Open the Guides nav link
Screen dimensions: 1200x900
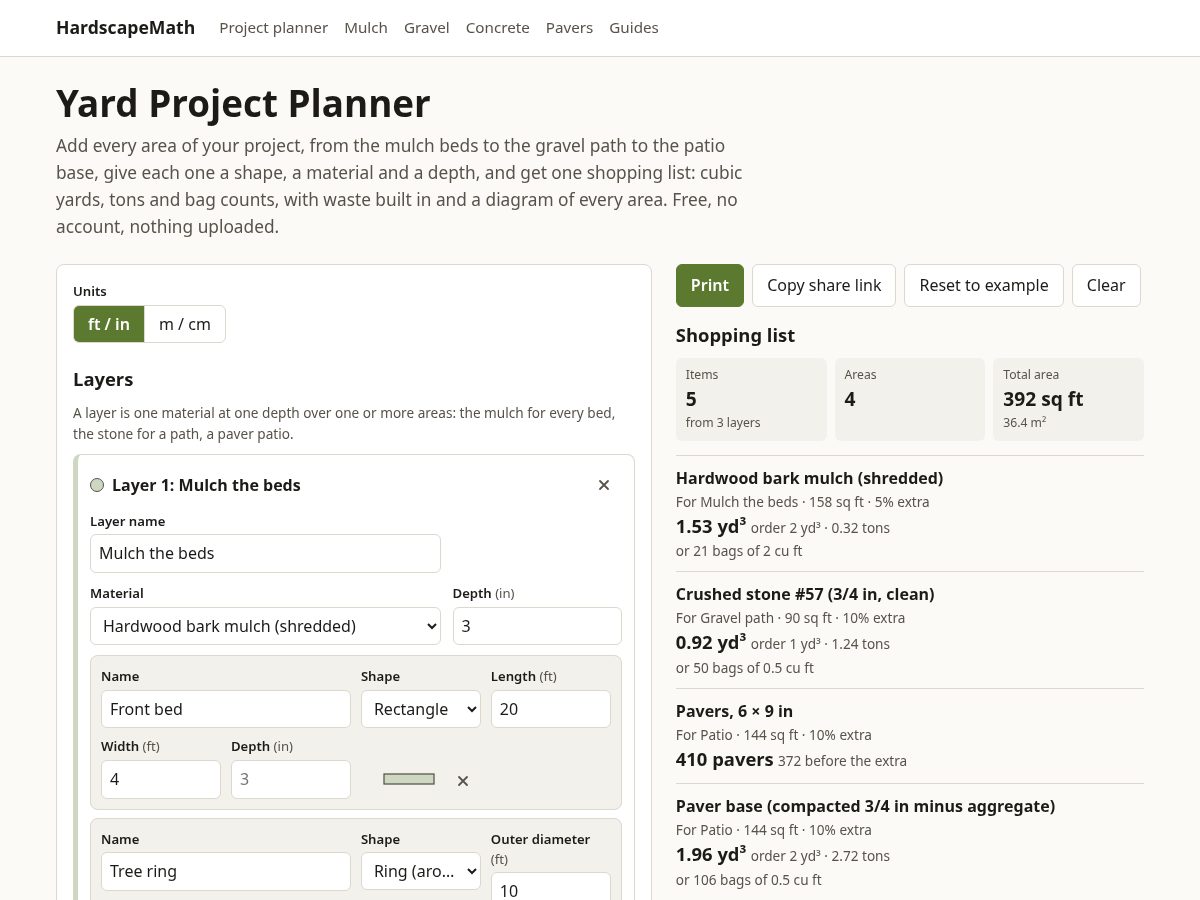[634, 28]
